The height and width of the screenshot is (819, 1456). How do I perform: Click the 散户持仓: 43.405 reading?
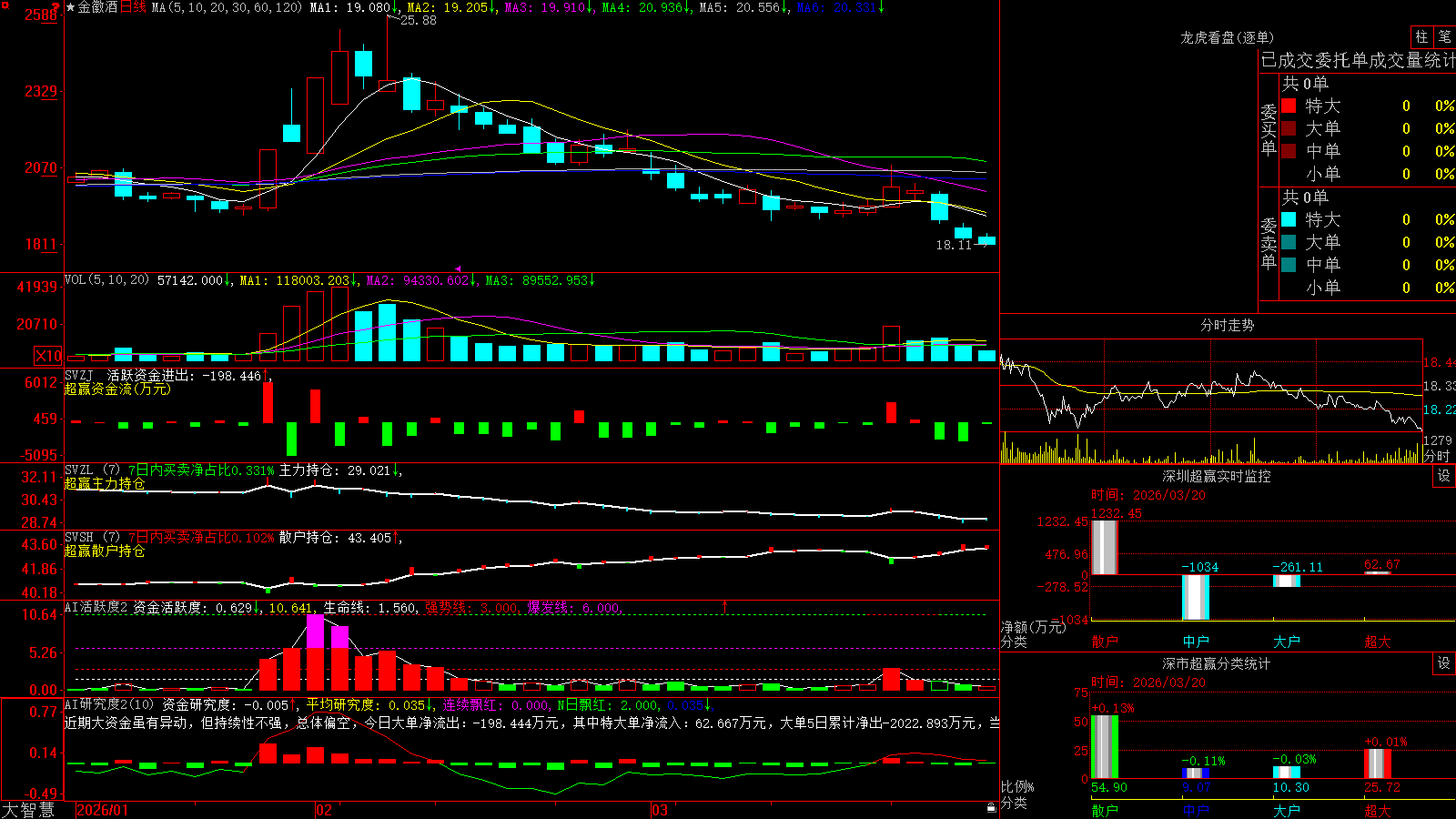pyautogui.click(x=334, y=538)
